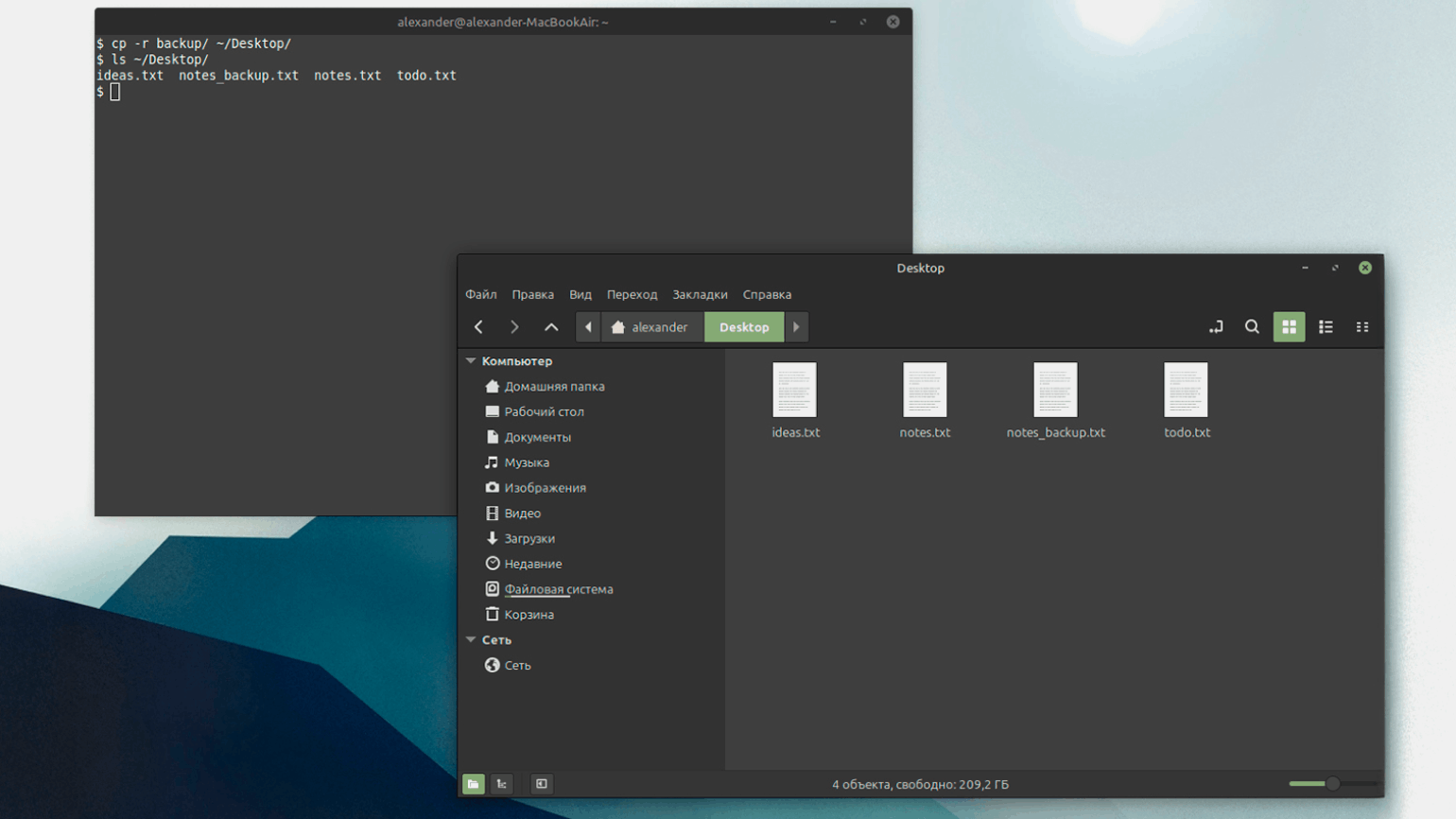Open the file search tool
The height and width of the screenshot is (819, 1456).
(1252, 327)
